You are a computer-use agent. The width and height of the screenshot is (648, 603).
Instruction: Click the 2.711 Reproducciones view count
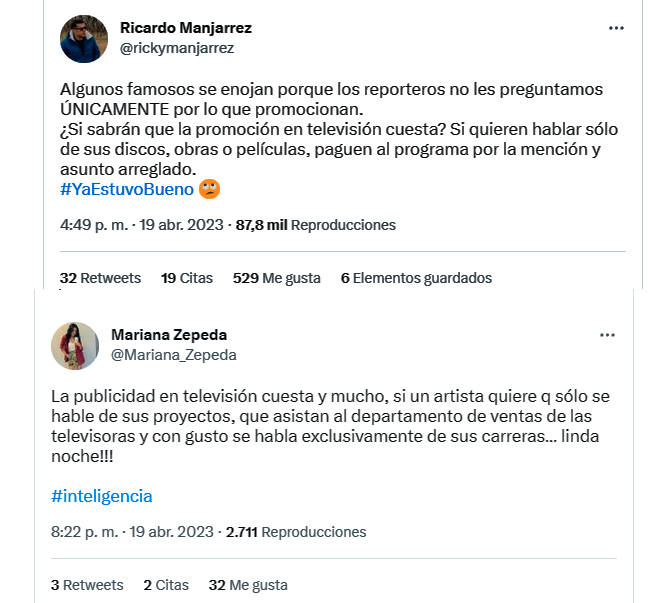pos(296,532)
